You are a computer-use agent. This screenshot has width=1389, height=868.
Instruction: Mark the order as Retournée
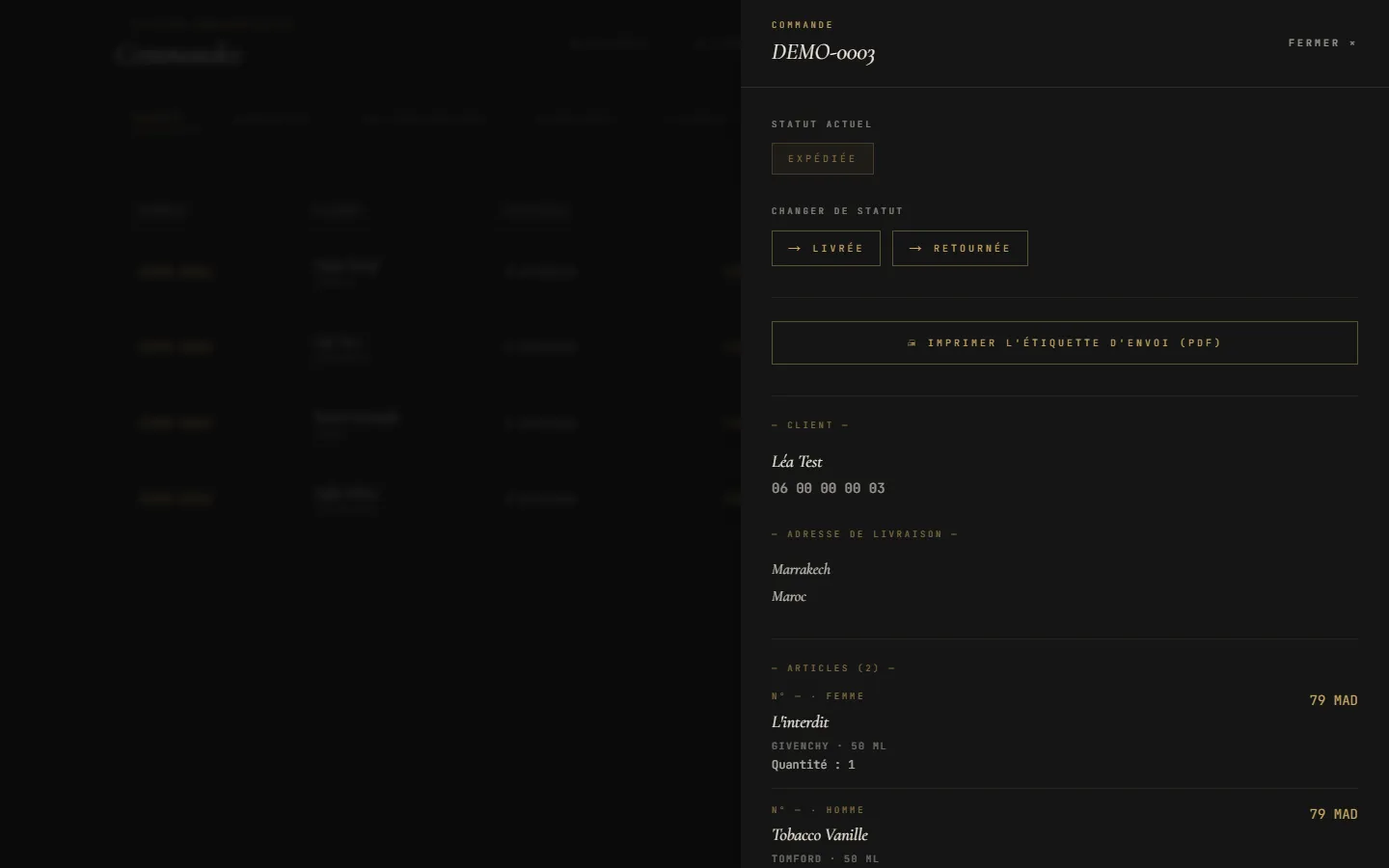tap(960, 248)
